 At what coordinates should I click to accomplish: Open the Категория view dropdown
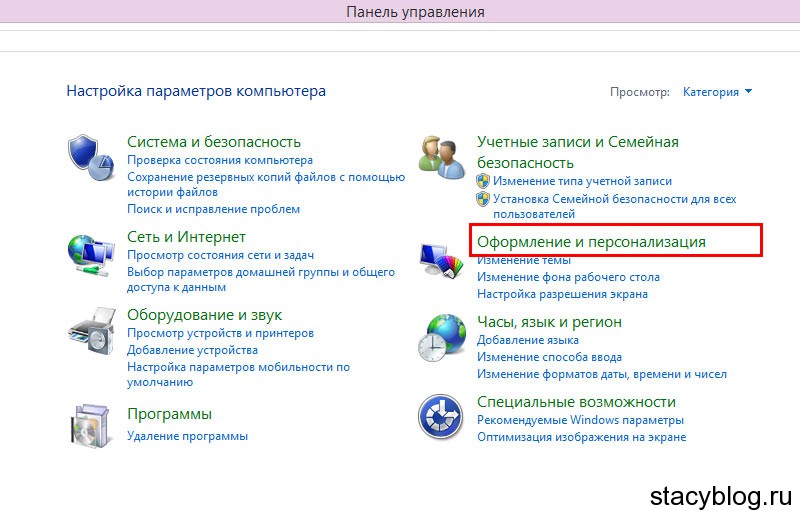[717, 92]
